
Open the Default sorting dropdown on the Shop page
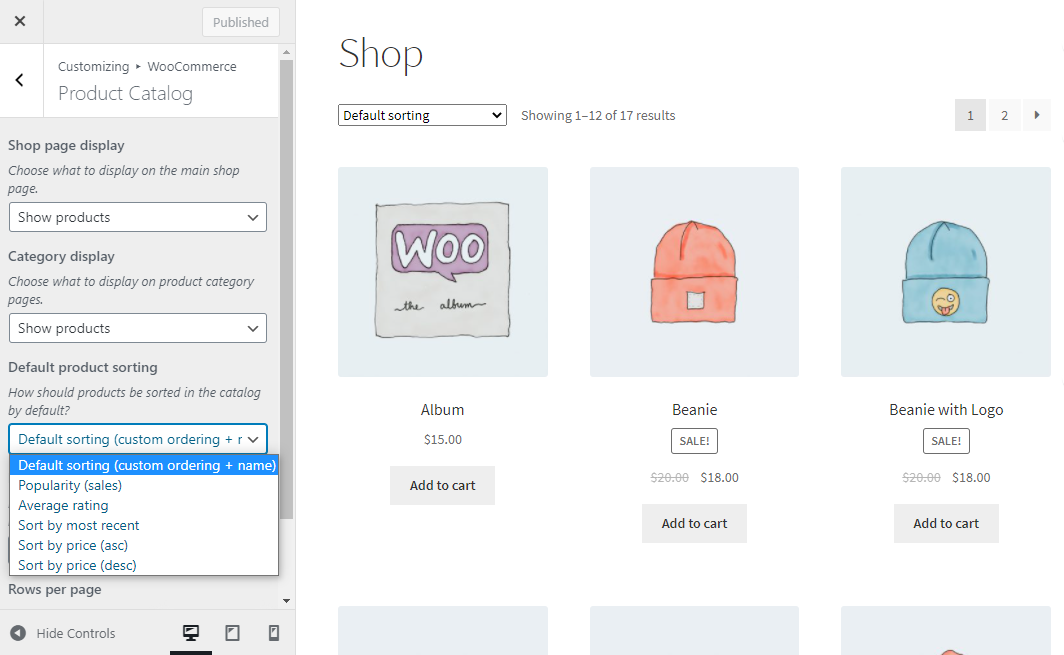pos(421,115)
